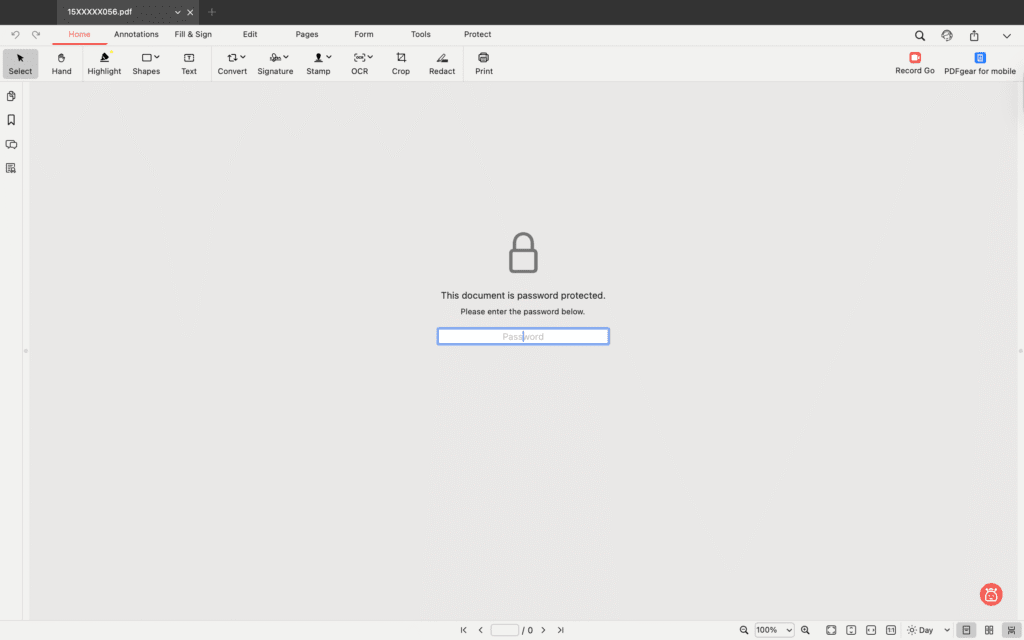Switch to the Annotations tab
Viewport: 1024px width, 640px height.
pos(136,34)
